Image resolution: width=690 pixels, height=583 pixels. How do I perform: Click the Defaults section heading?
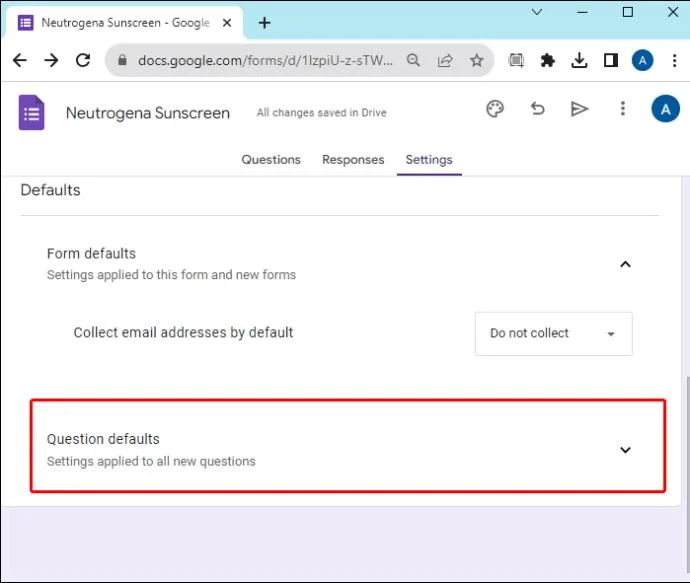pyautogui.click(x=51, y=190)
